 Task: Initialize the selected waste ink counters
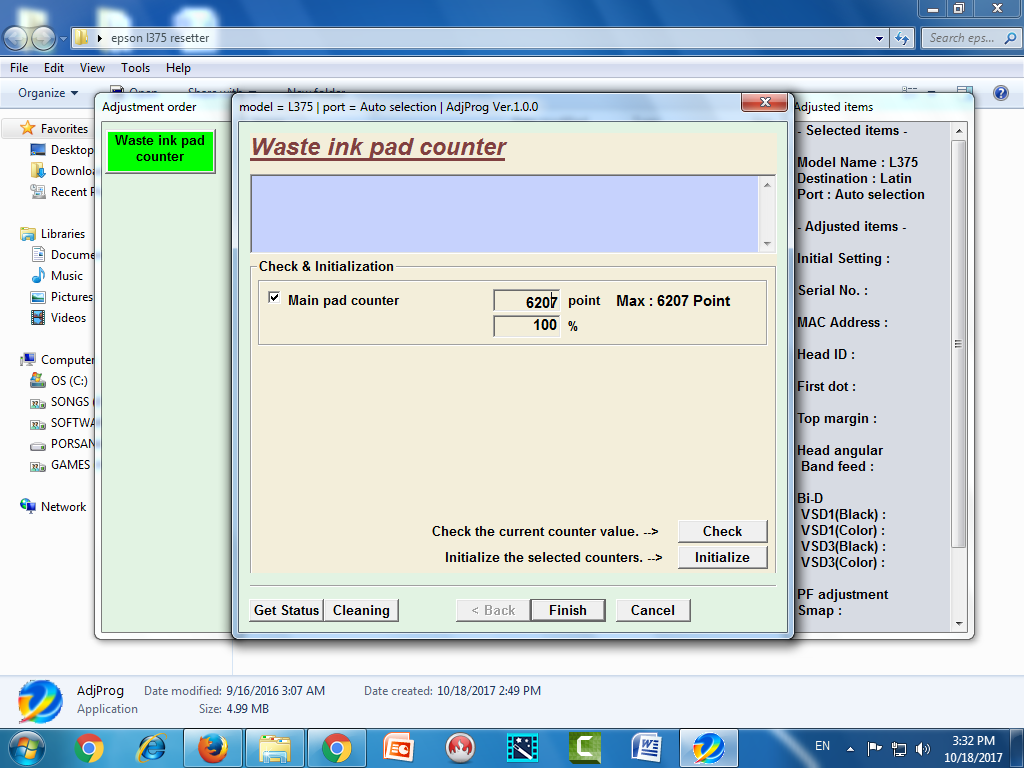(x=722, y=556)
